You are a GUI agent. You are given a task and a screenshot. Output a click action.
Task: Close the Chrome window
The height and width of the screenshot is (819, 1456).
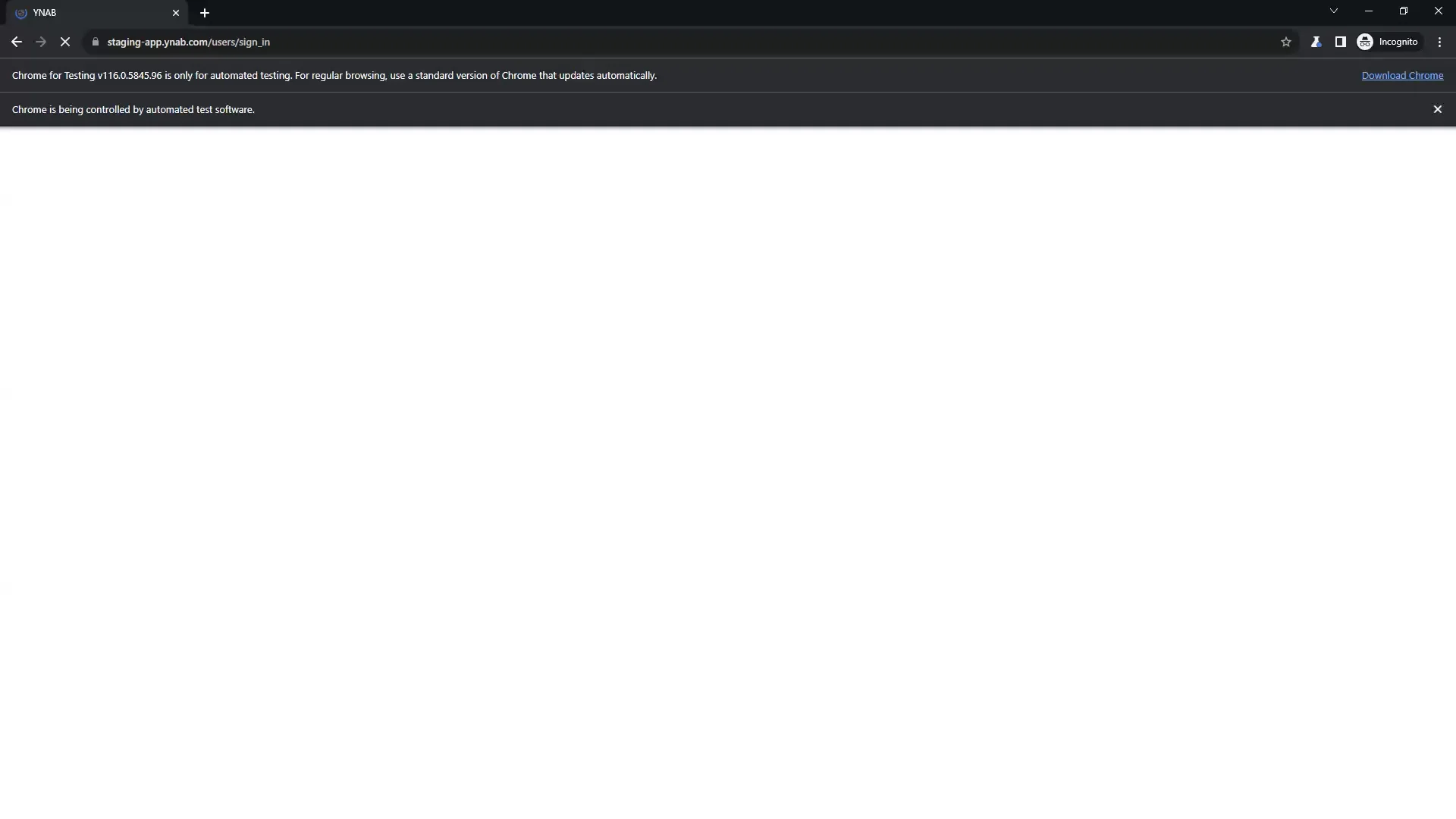(x=1438, y=11)
